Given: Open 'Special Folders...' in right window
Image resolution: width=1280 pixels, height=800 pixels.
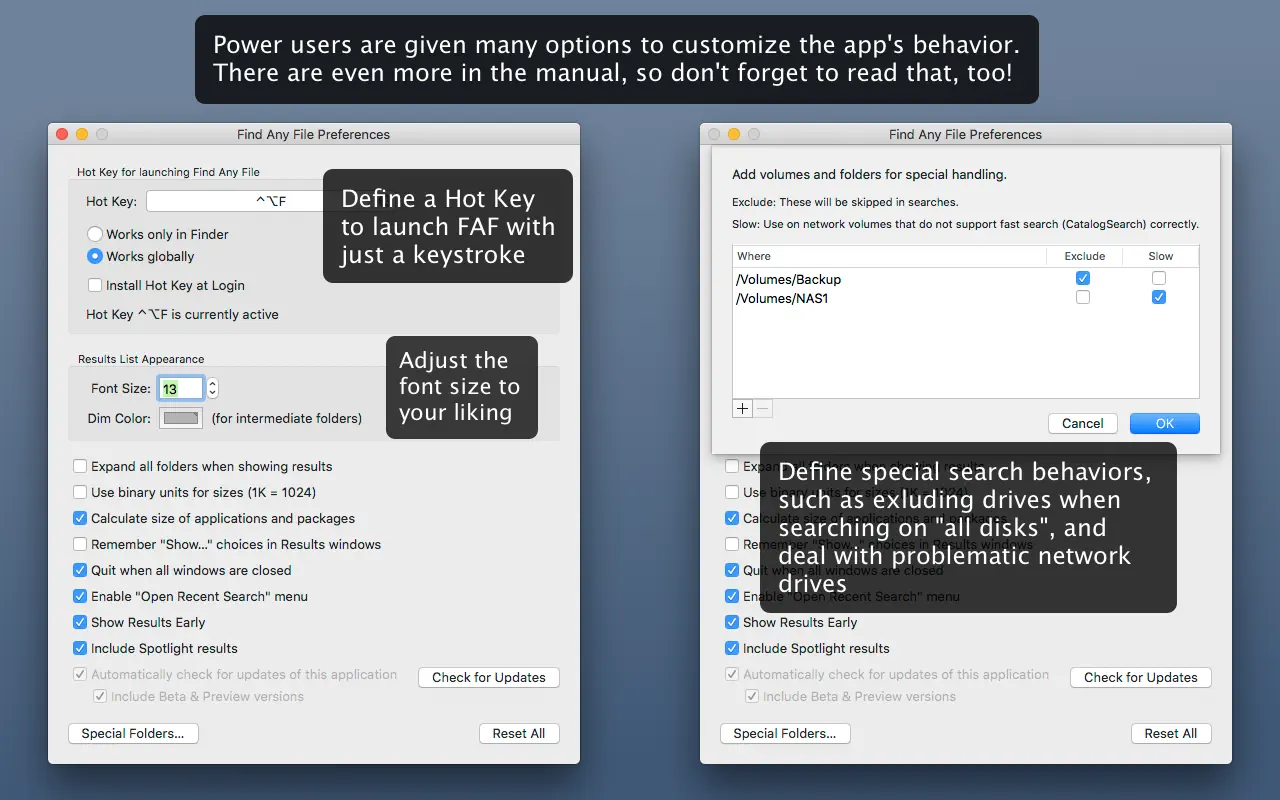Looking at the screenshot, I should [785, 733].
